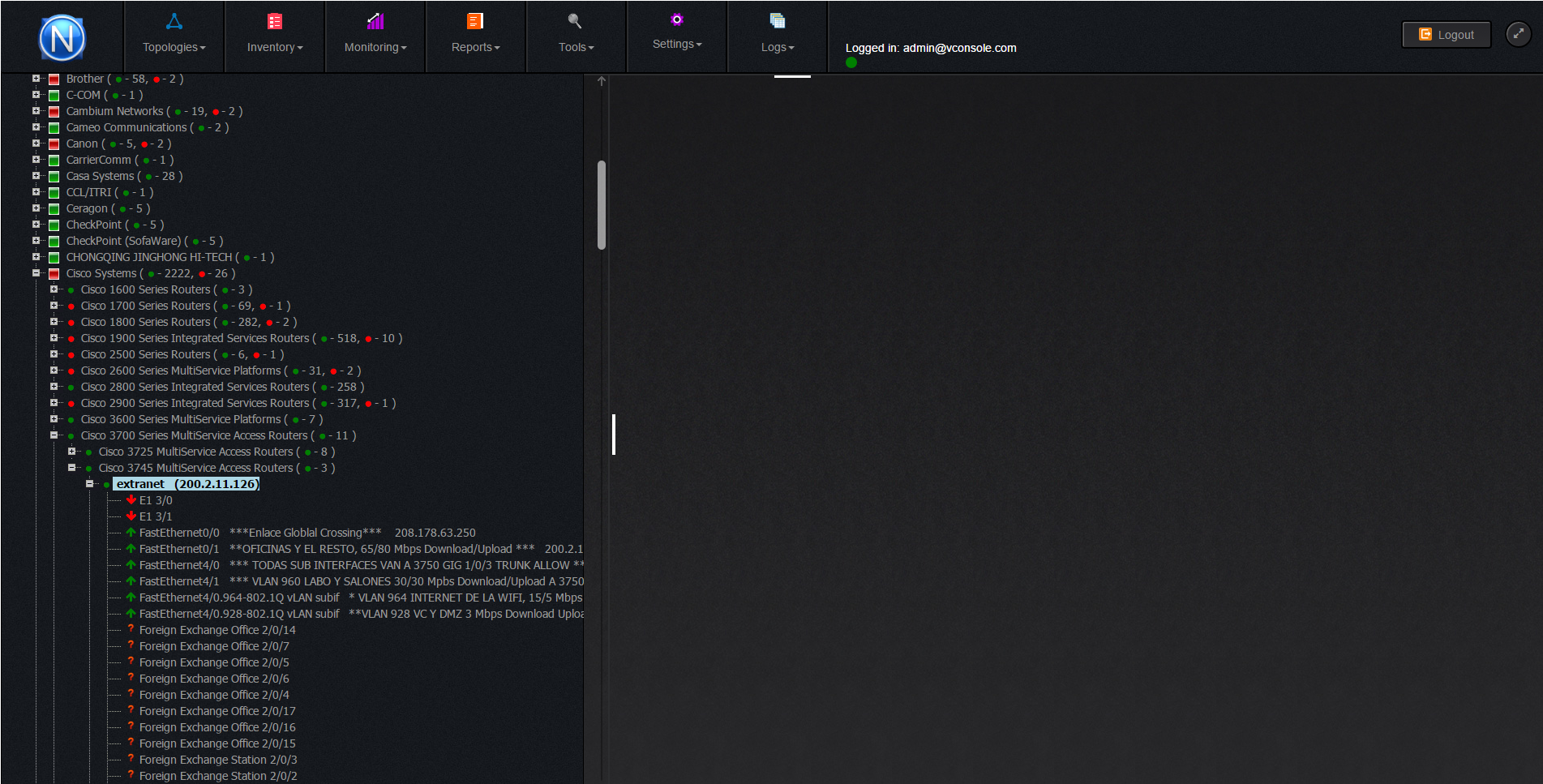Screen dimensions: 1543x784
Task: Select CheckPoint (SofaWare) vendor
Action: coord(144,241)
